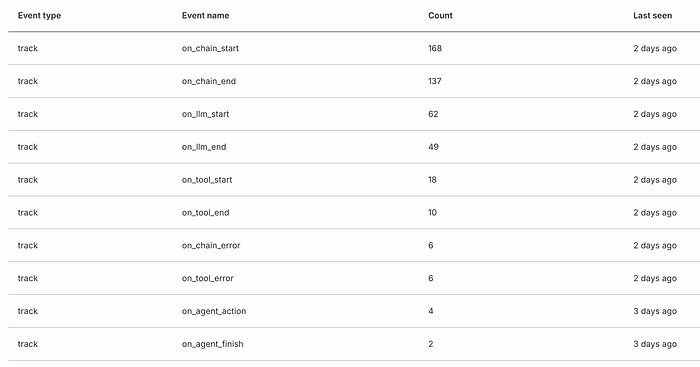The width and height of the screenshot is (700, 367).
Task: Select the on_chain_start event row
Action: (354, 48)
